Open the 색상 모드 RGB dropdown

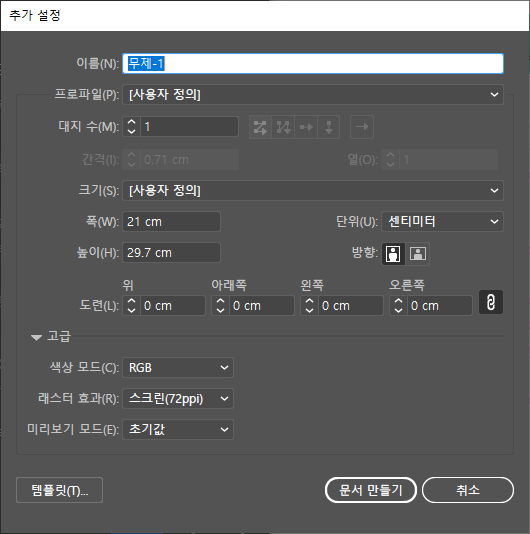coord(178,367)
